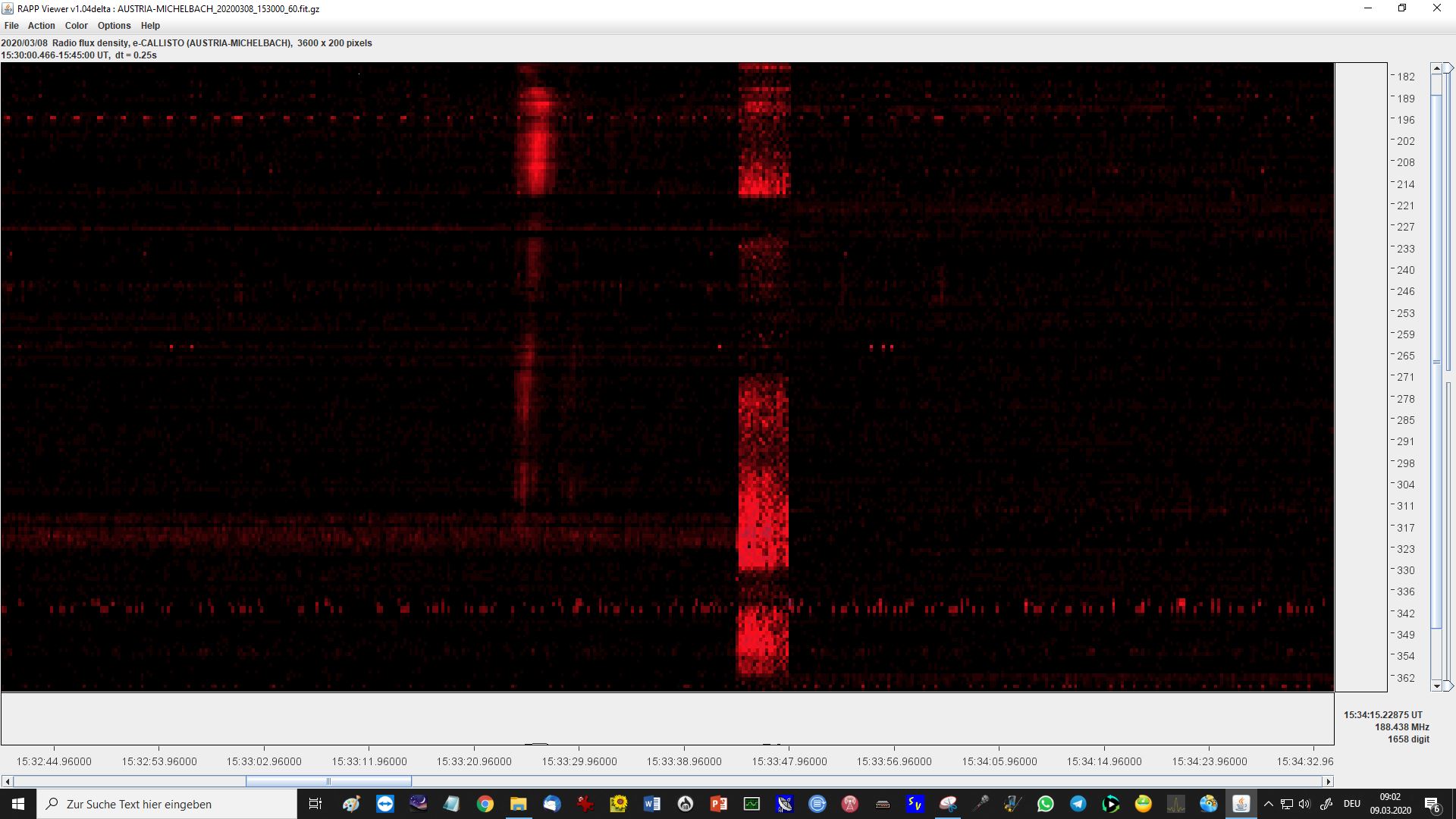Open the network status tray icon

point(1287,804)
